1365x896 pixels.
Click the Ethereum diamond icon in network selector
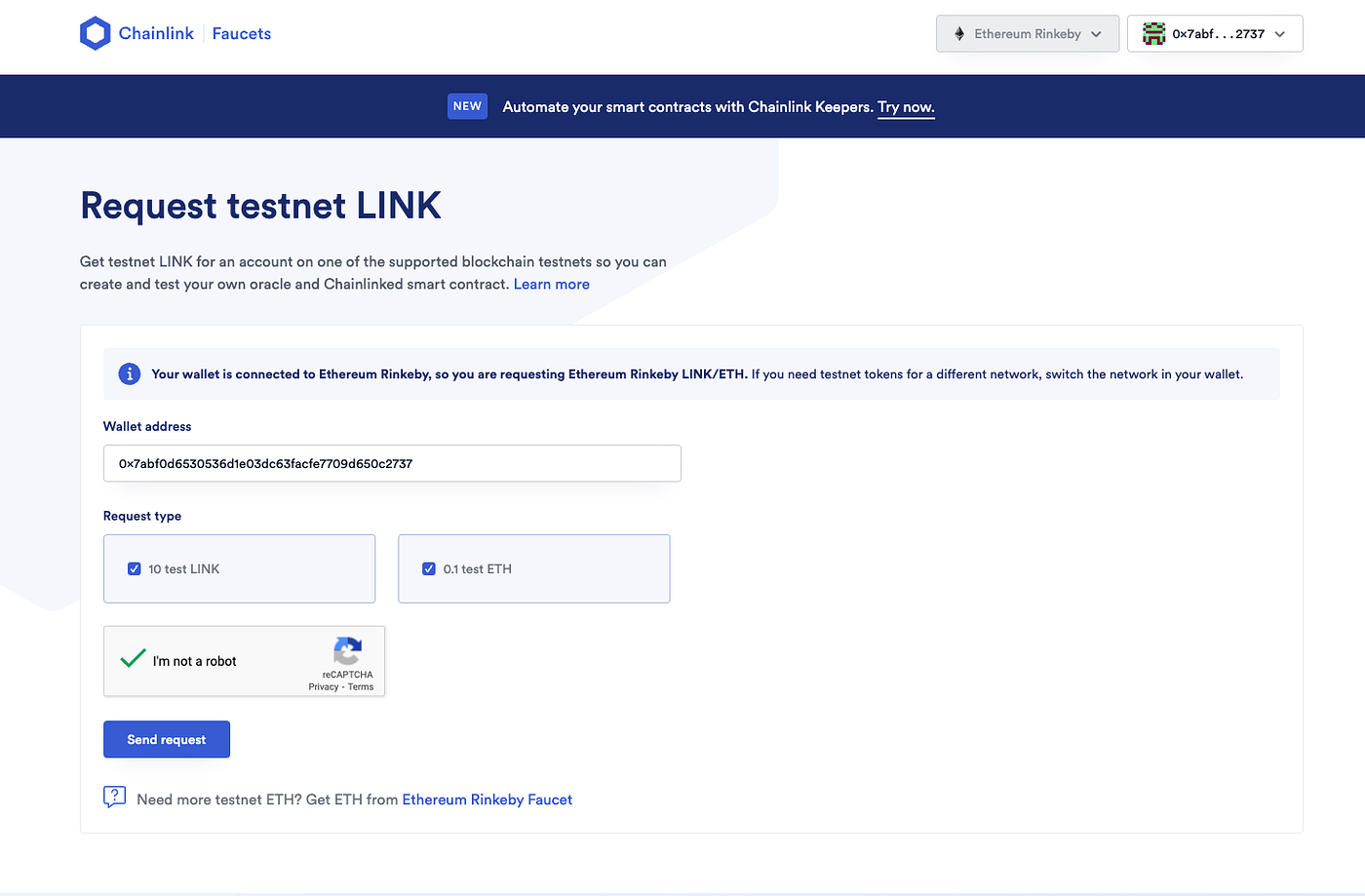[x=959, y=34]
